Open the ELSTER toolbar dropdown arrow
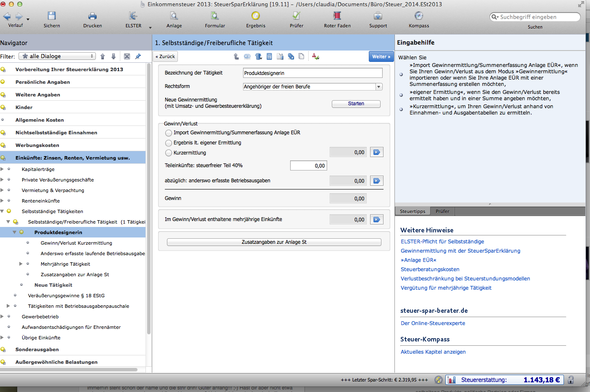The width and height of the screenshot is (590, 392). pos(150,27)
